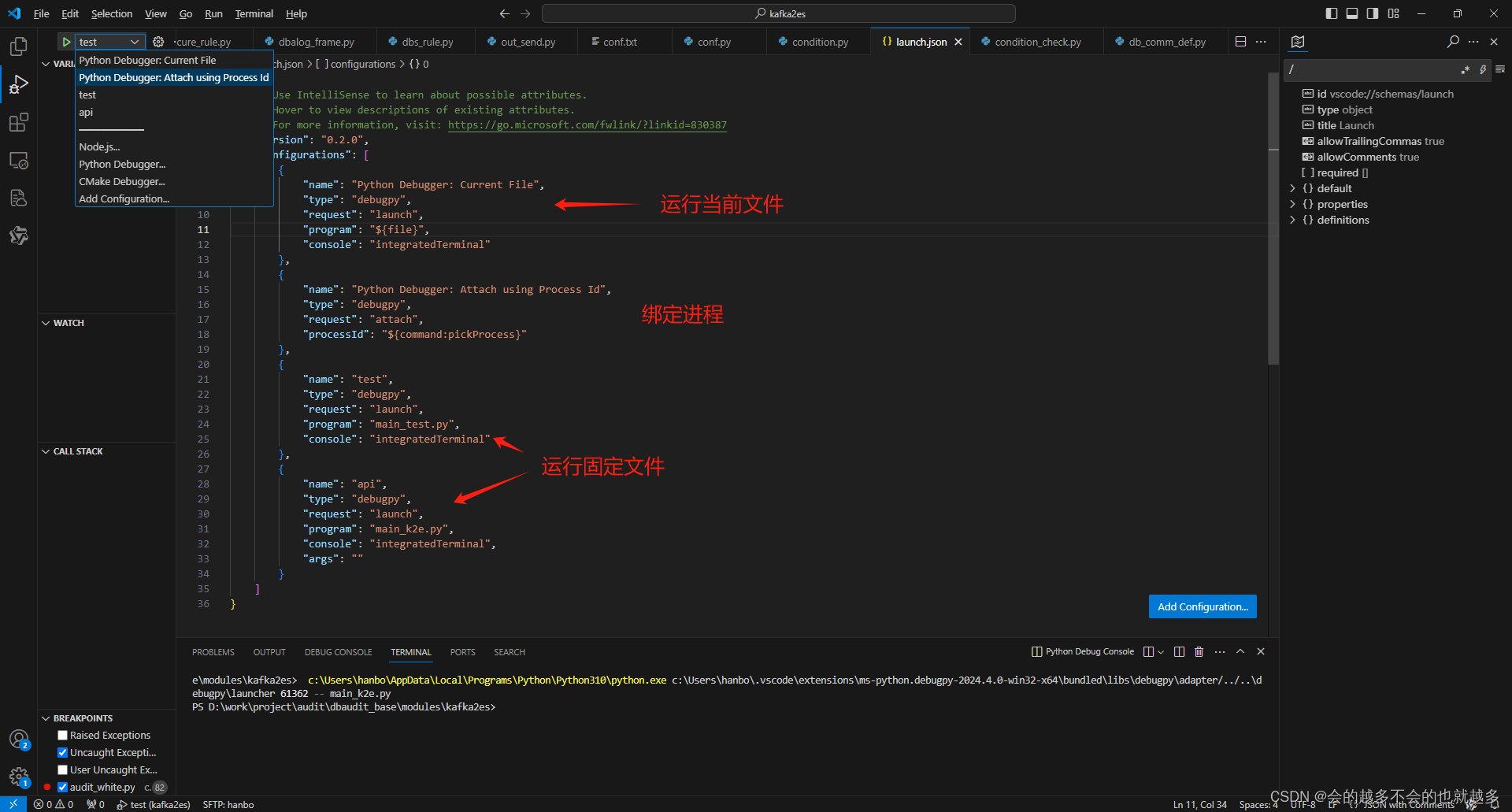Open the Manage gear in activity bar
This screenshot has height=812, width=1512.
[x=18, y=777]
